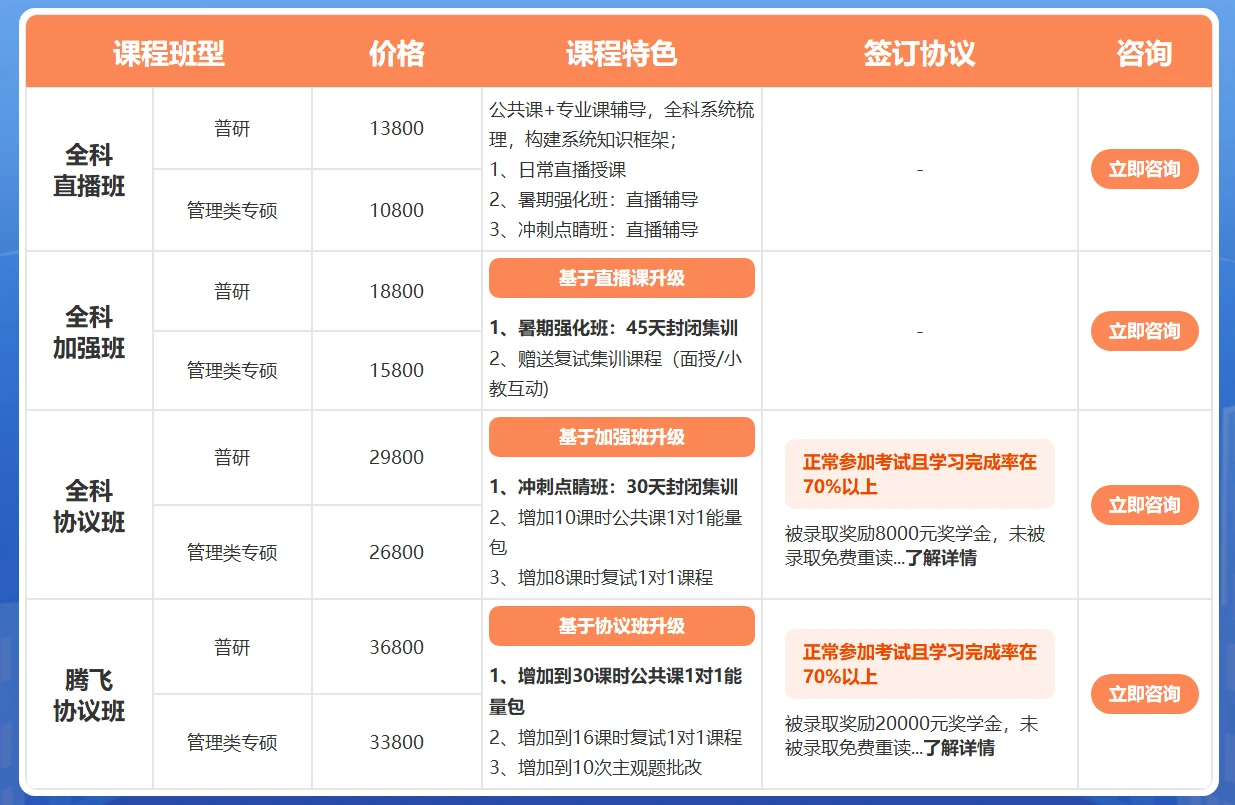Select 普研 under 全科加强班

(232, 291)
